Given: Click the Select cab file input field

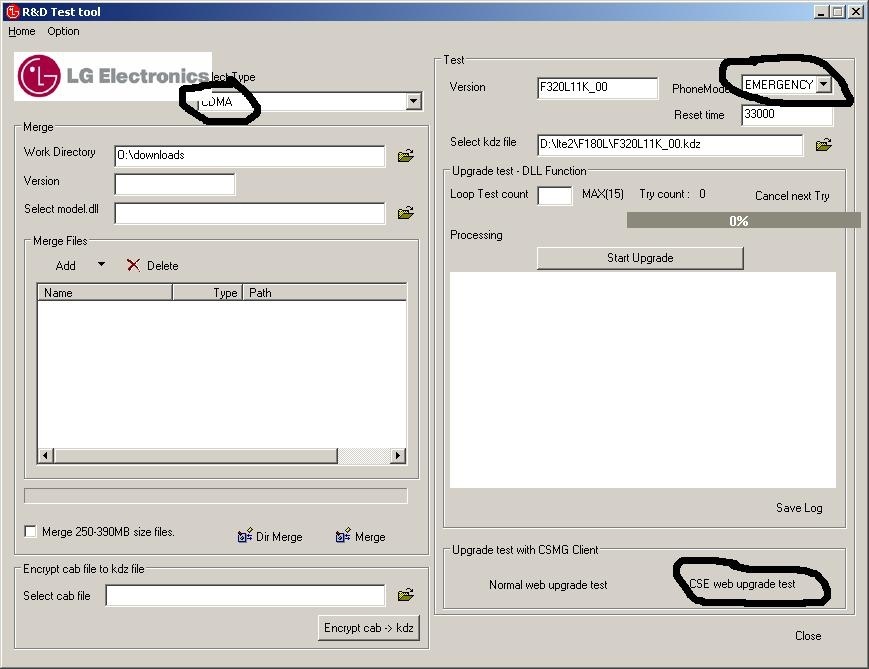Looking at the screenshot, I should pyautogui.click(x=245, y=595).
